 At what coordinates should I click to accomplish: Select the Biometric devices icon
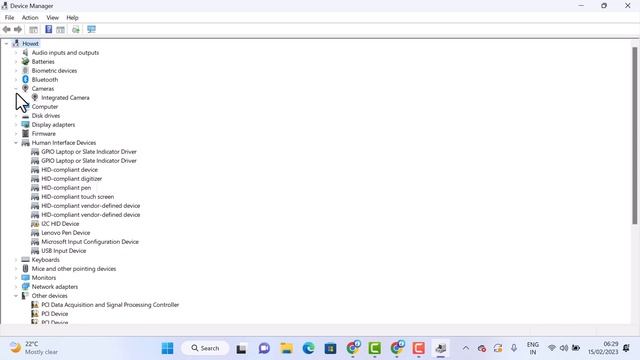pyautogui.click(x=25, y=71)
